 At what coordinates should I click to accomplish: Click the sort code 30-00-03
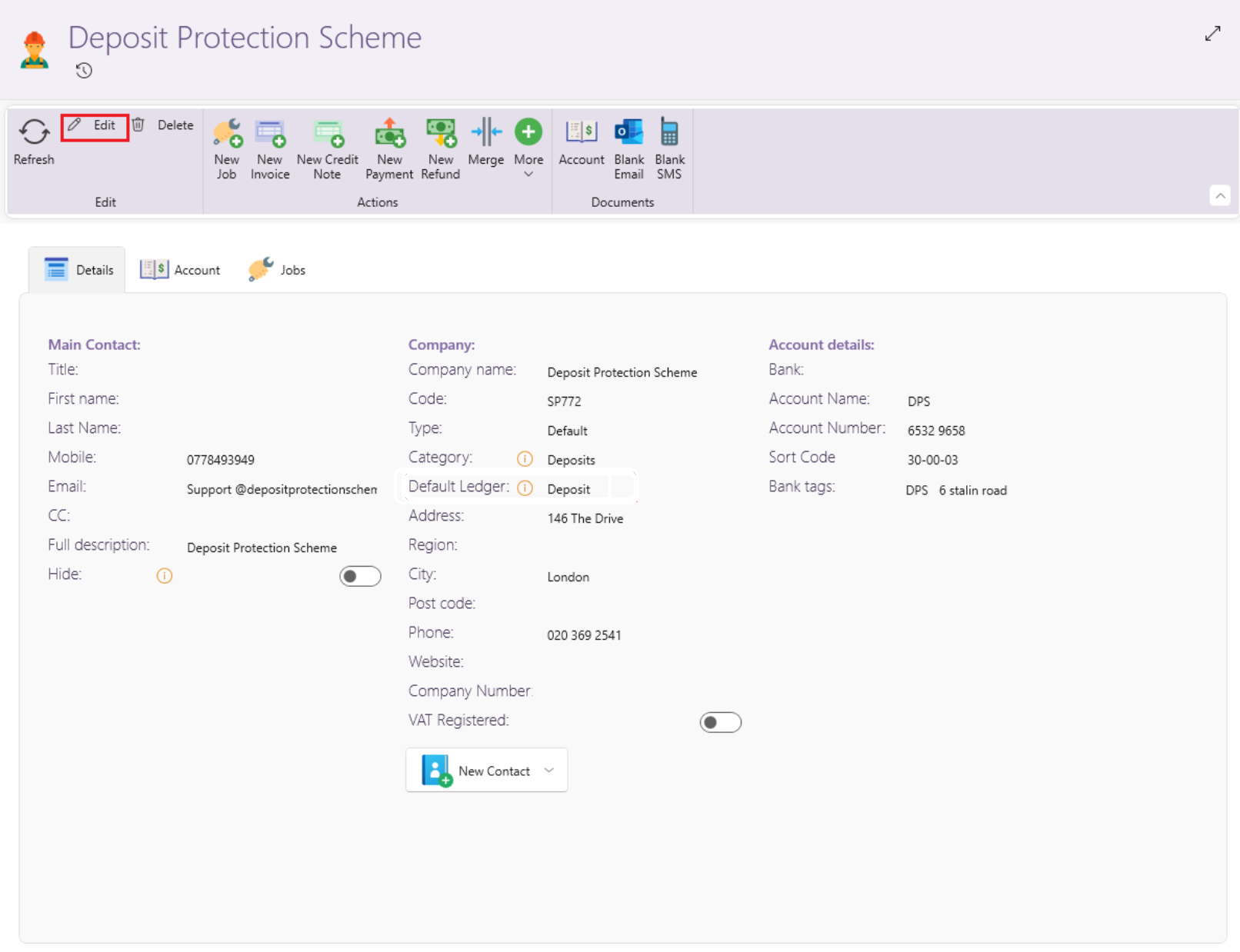click(x=932, y=460)
